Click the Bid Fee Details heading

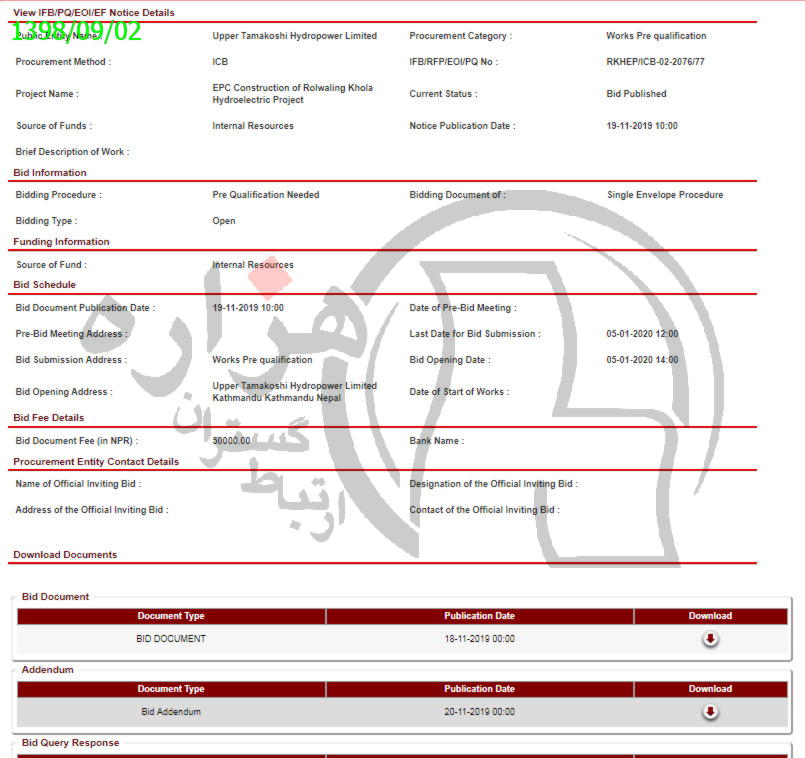49,418
